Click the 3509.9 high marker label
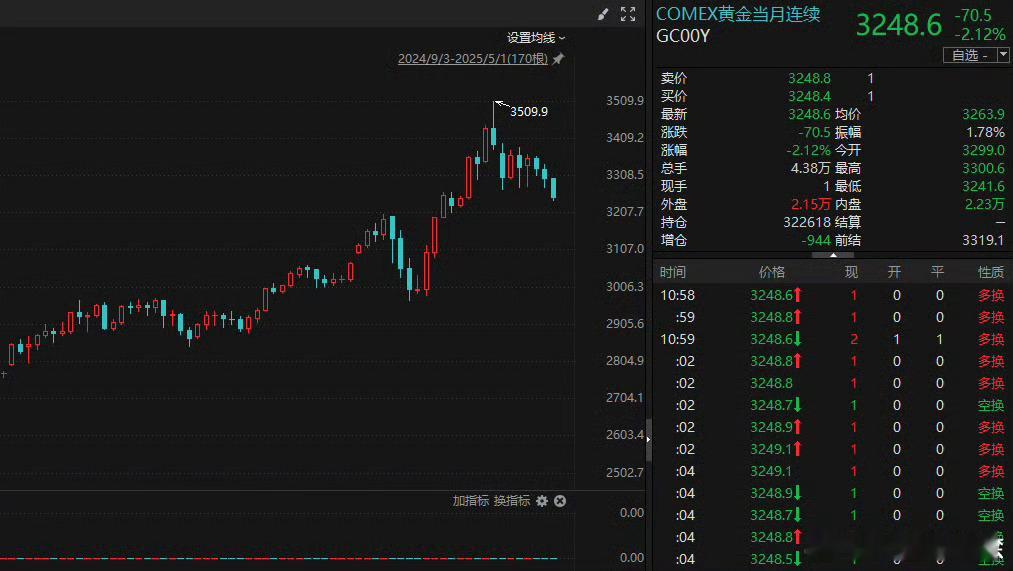Image resolution: width=1013 pixels, height=571 pixels. 528,112
